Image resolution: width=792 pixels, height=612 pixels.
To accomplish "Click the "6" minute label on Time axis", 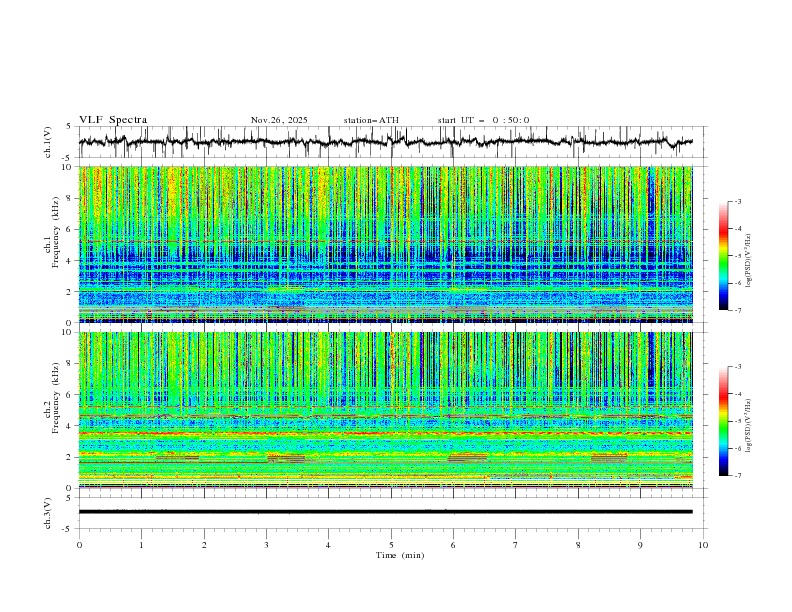I will click(454, 545).
